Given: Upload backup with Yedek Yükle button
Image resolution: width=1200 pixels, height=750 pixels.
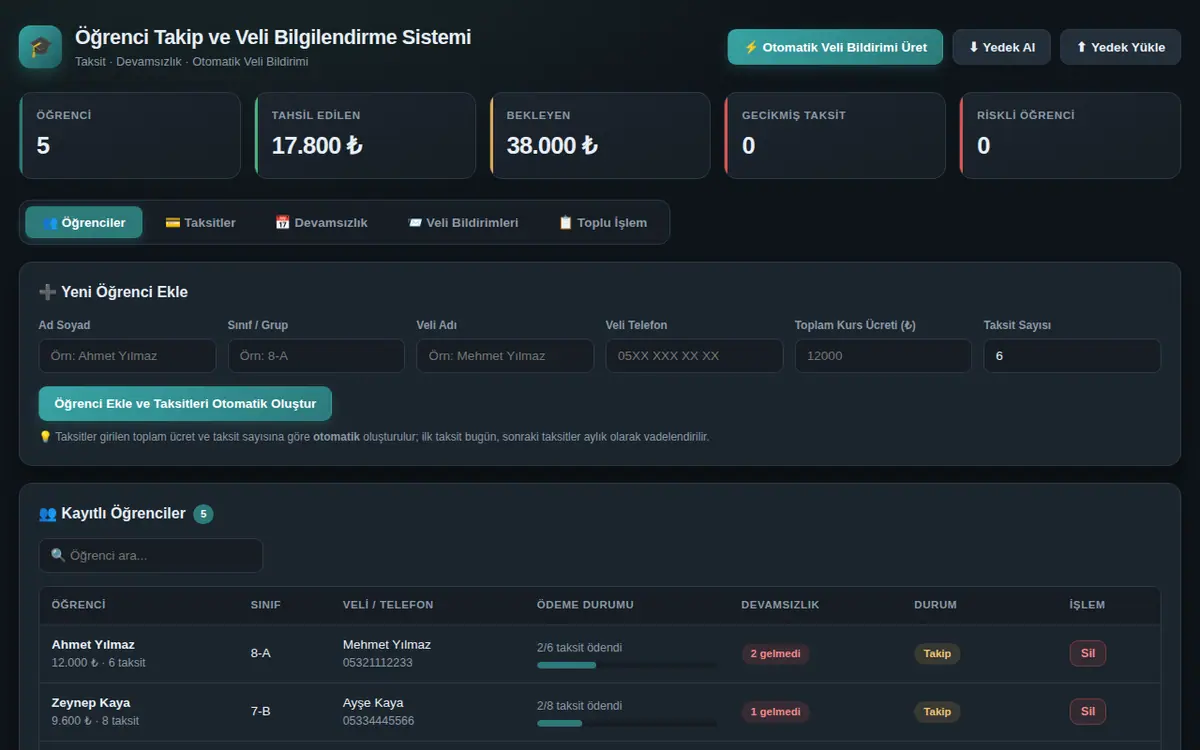Looking at the screenshot, I should 1120,47.
